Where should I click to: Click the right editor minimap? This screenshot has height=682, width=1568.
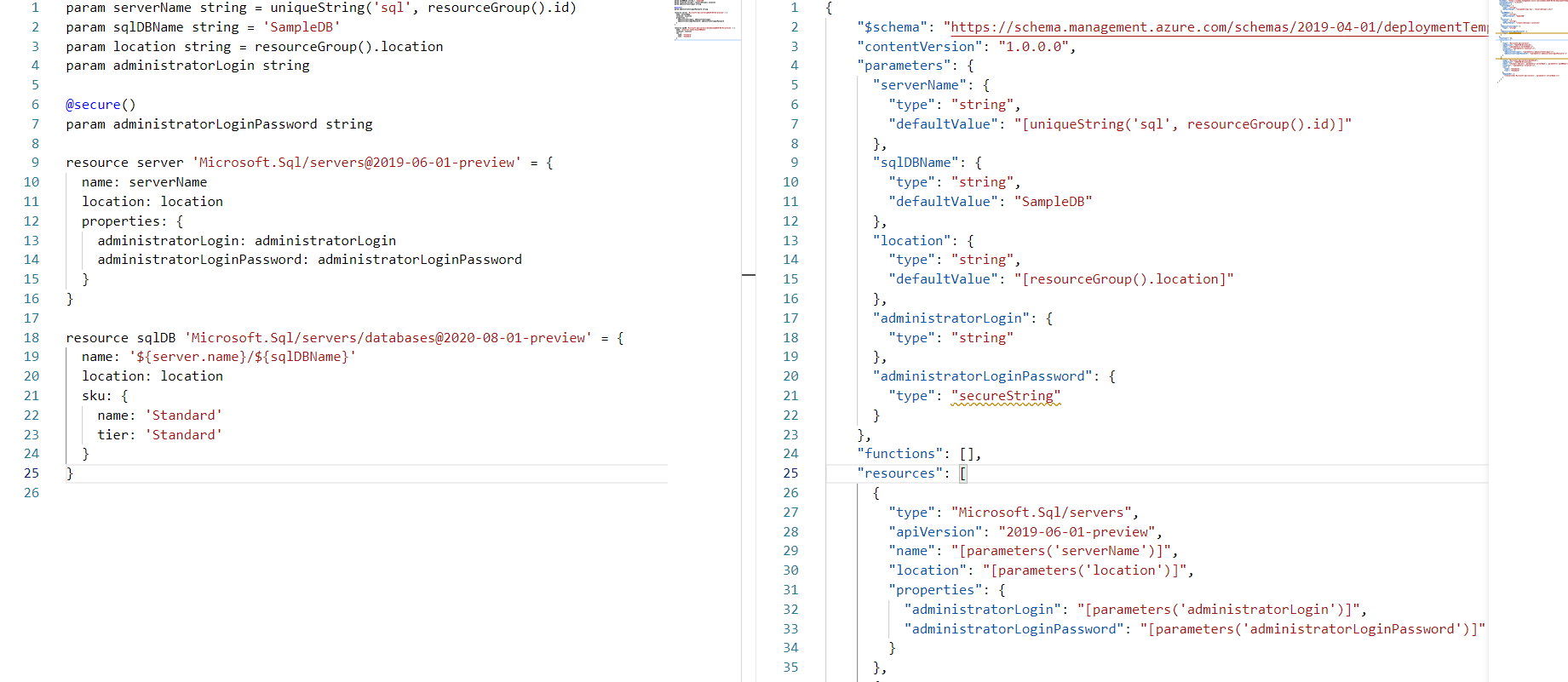tap(1533, 43)
